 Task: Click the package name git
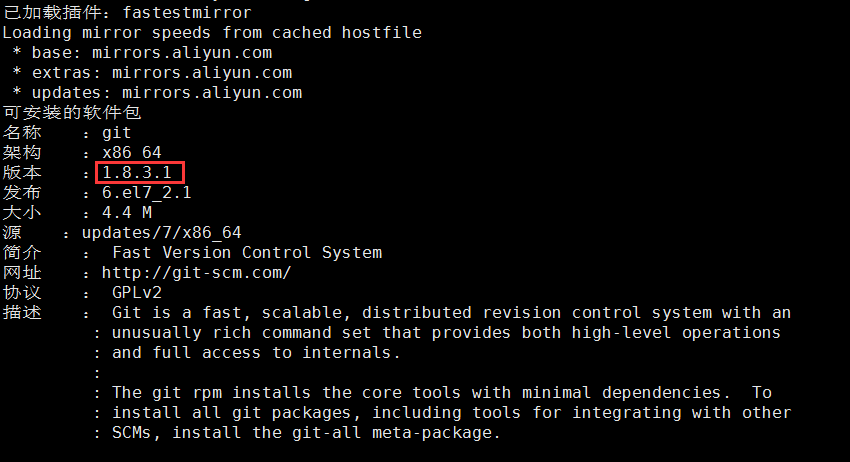pyautogui.click(x=117, y=133)
